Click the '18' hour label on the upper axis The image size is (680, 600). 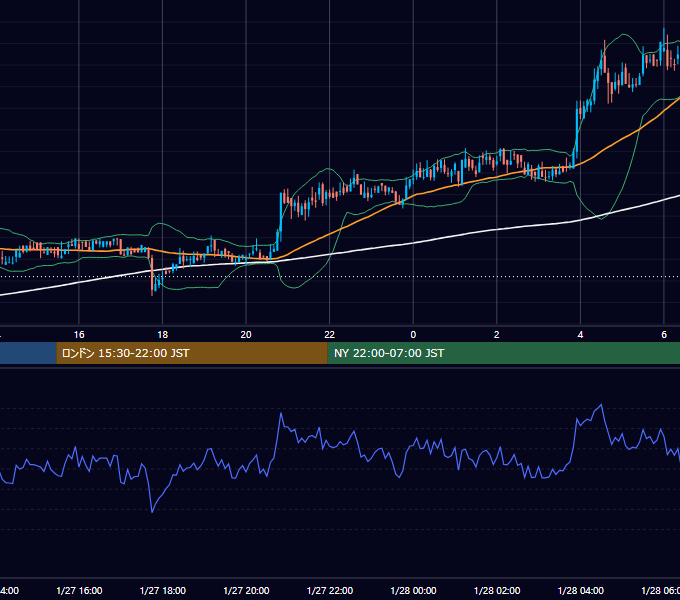[x=163, y=335]
